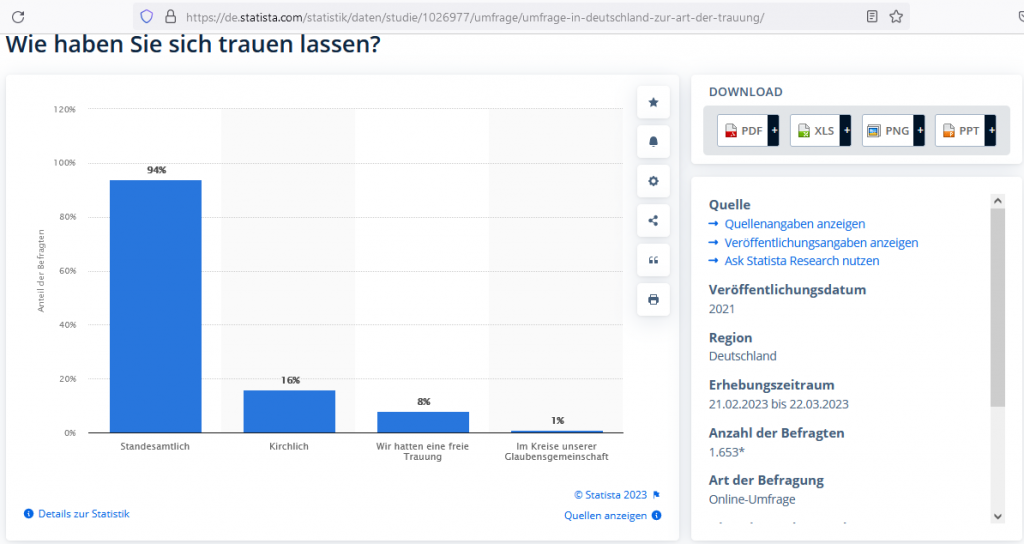Image resolution: width=1024 pixels, height=544 pixels.
Task: Open Details zur Statistik
Action: click(83, 513)
